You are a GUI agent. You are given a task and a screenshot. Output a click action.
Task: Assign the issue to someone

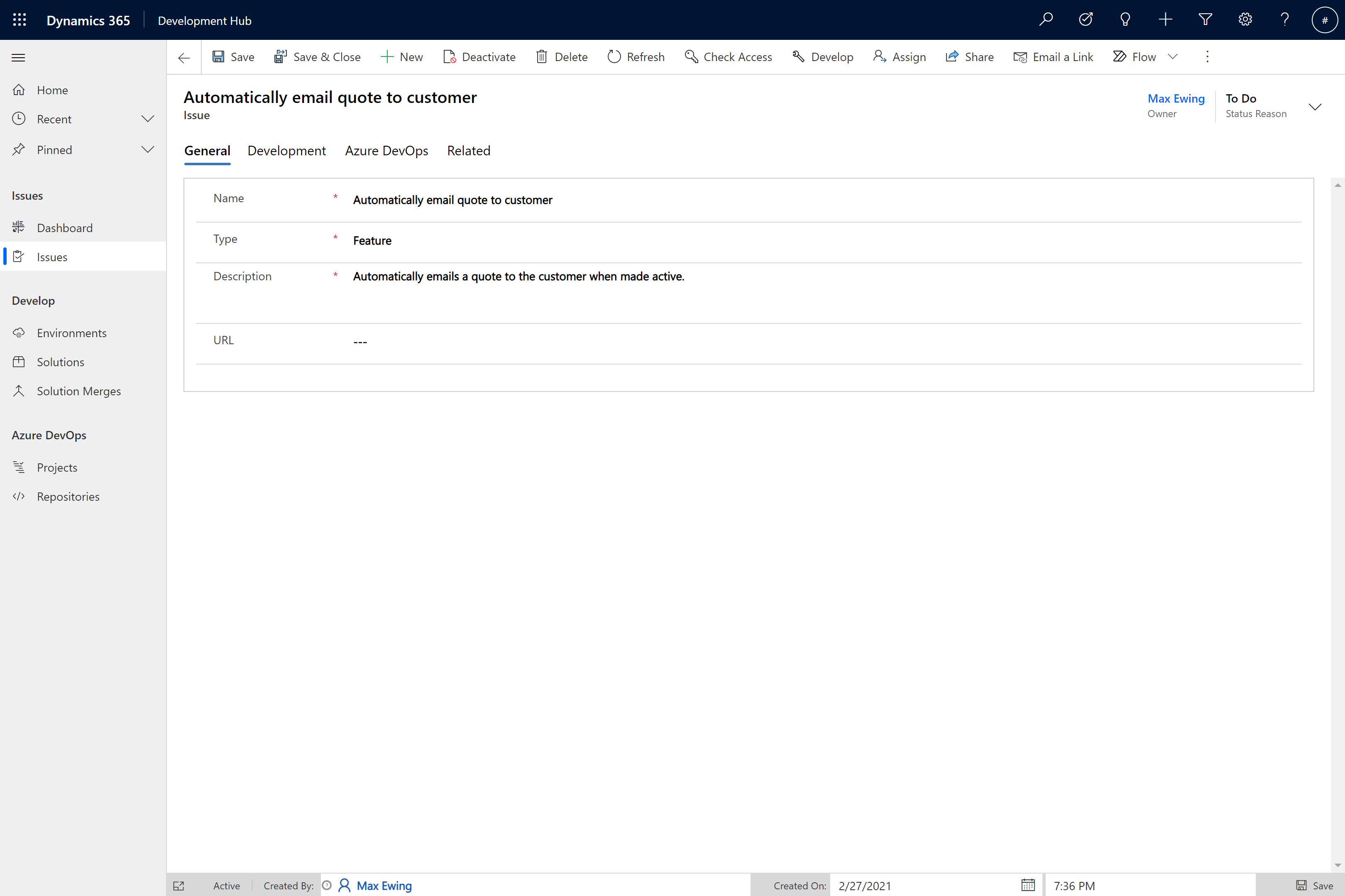[899, 57]
